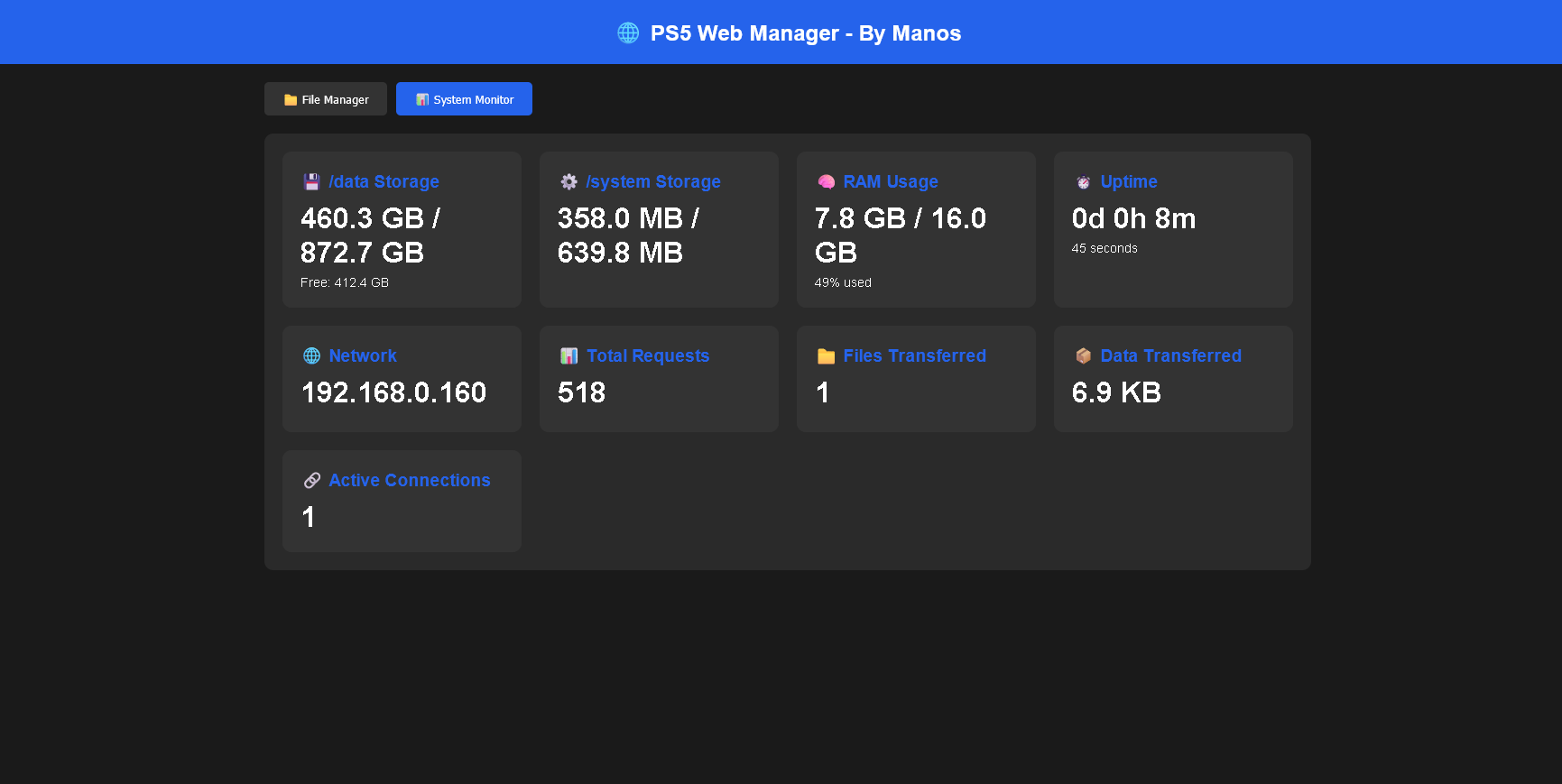This screenshot has height=784, width=1562.
Task: Open the File Manager tab
Action: [326, 99]
